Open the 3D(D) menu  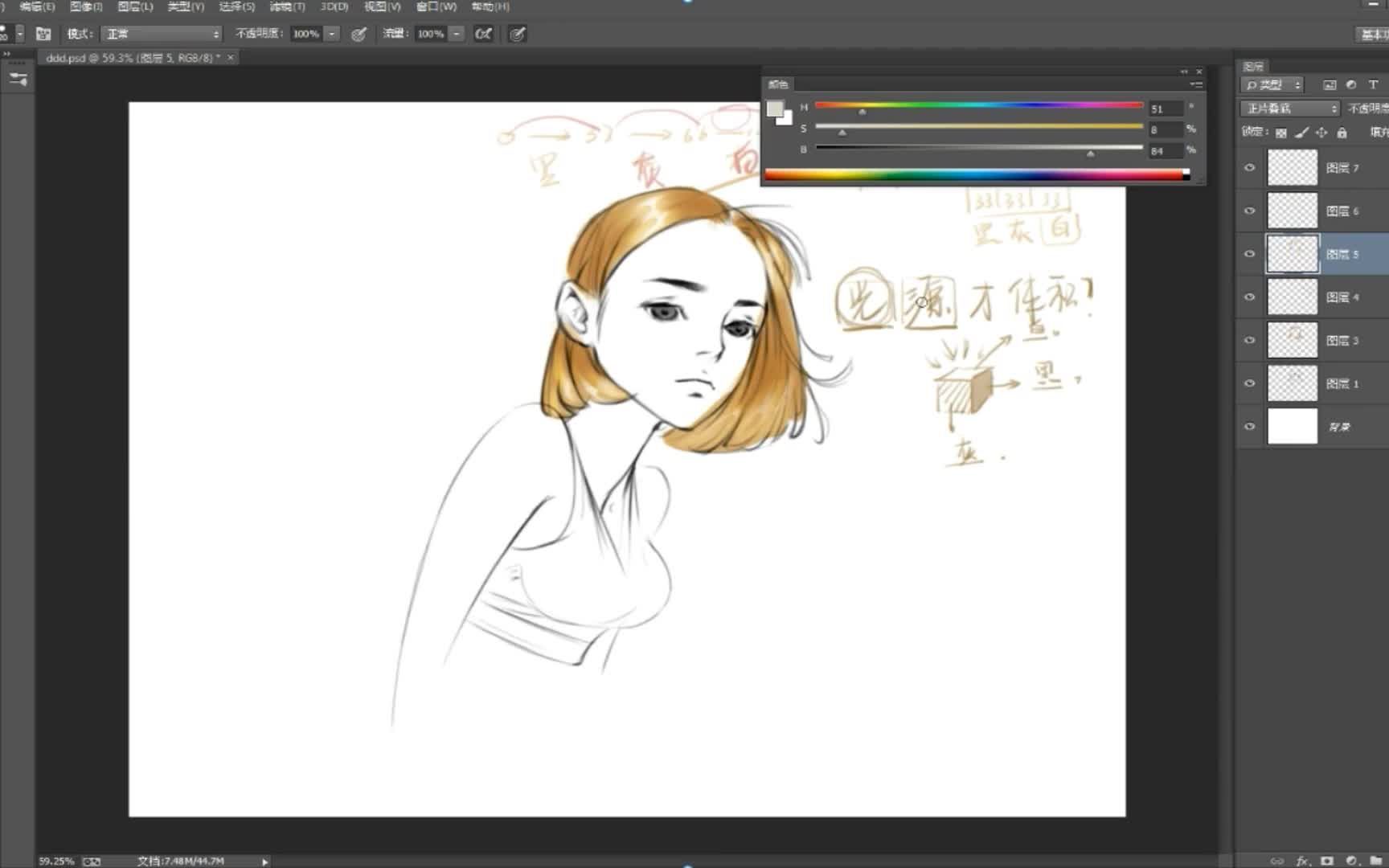coord(334,6)
